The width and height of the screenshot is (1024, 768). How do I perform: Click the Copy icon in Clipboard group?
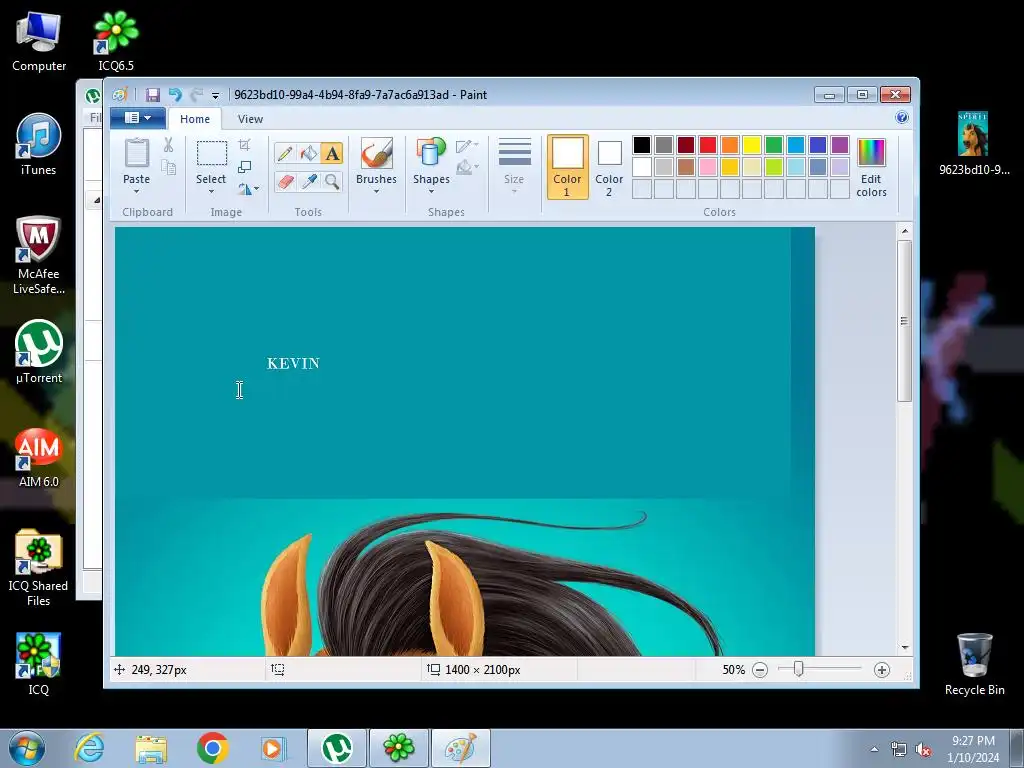pyautogui.click(x=168, y=168)
